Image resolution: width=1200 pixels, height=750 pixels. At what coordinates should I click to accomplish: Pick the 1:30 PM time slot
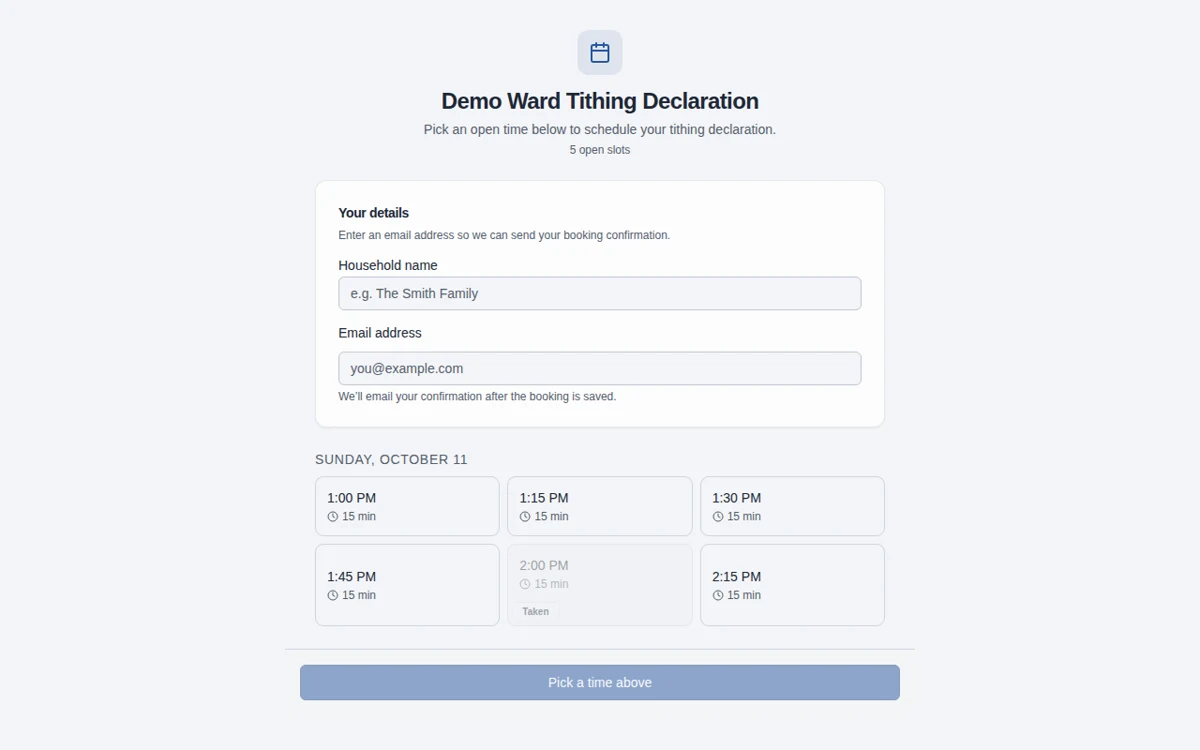pyautogui.click(x=792, y=506)
